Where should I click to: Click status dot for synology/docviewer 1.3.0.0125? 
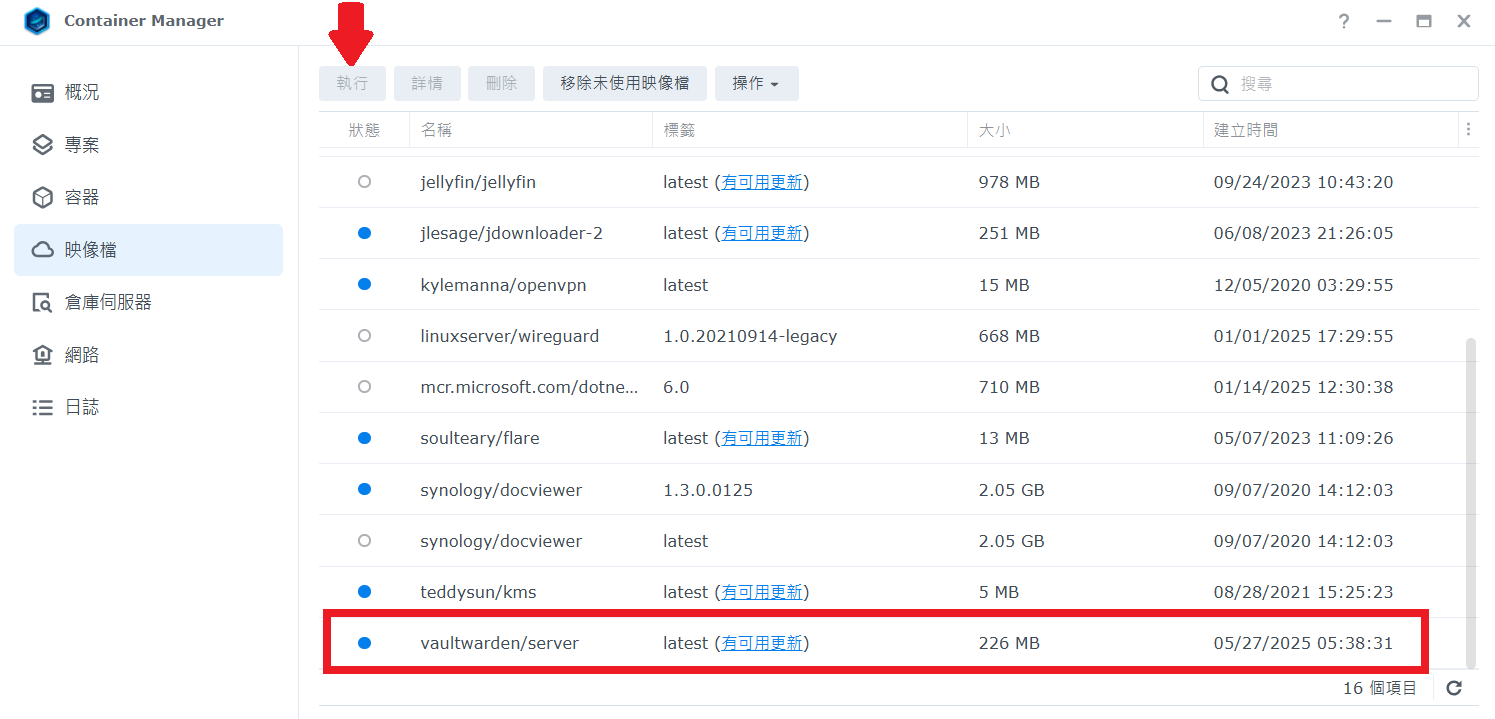[x=364, y=489]
